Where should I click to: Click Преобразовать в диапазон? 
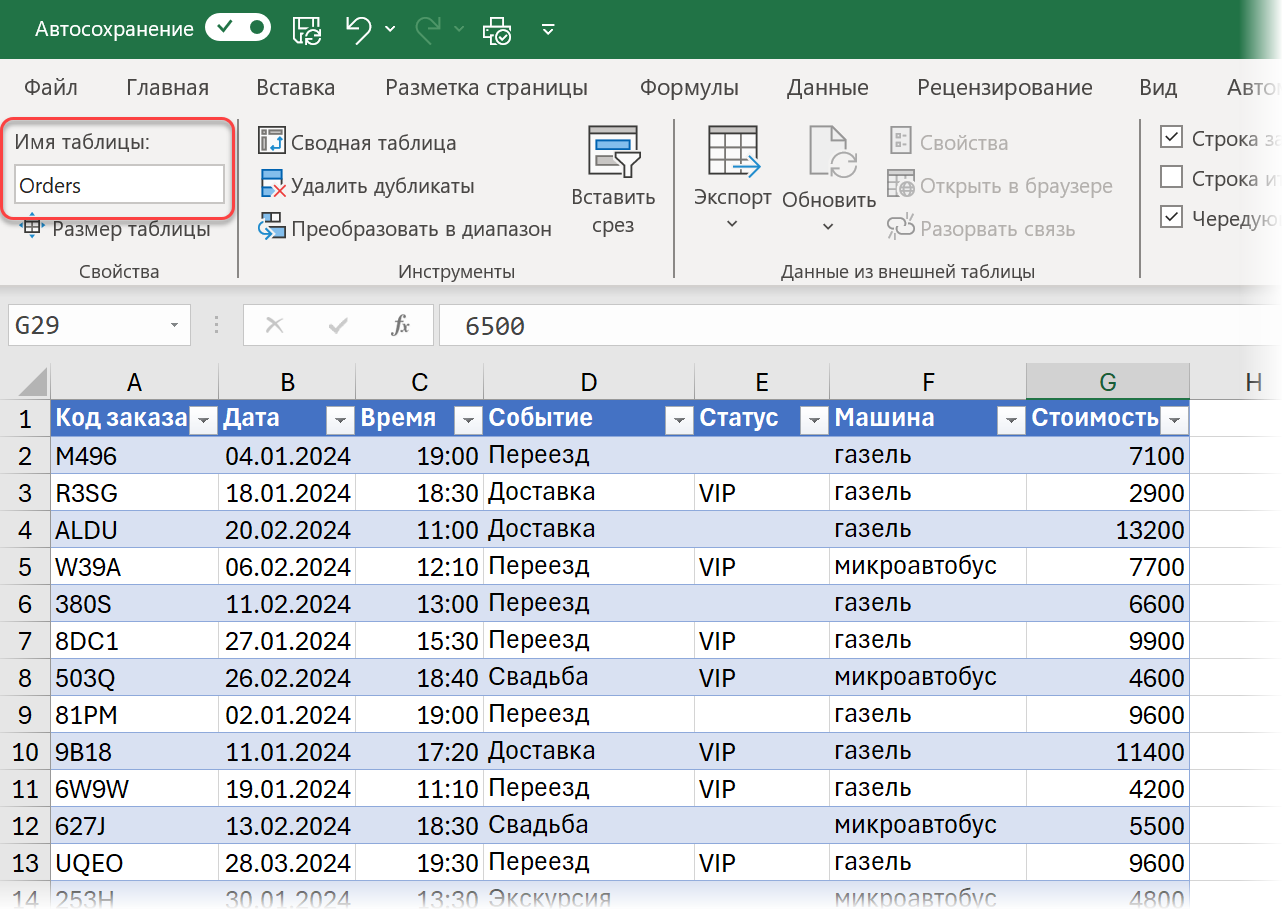405,229
